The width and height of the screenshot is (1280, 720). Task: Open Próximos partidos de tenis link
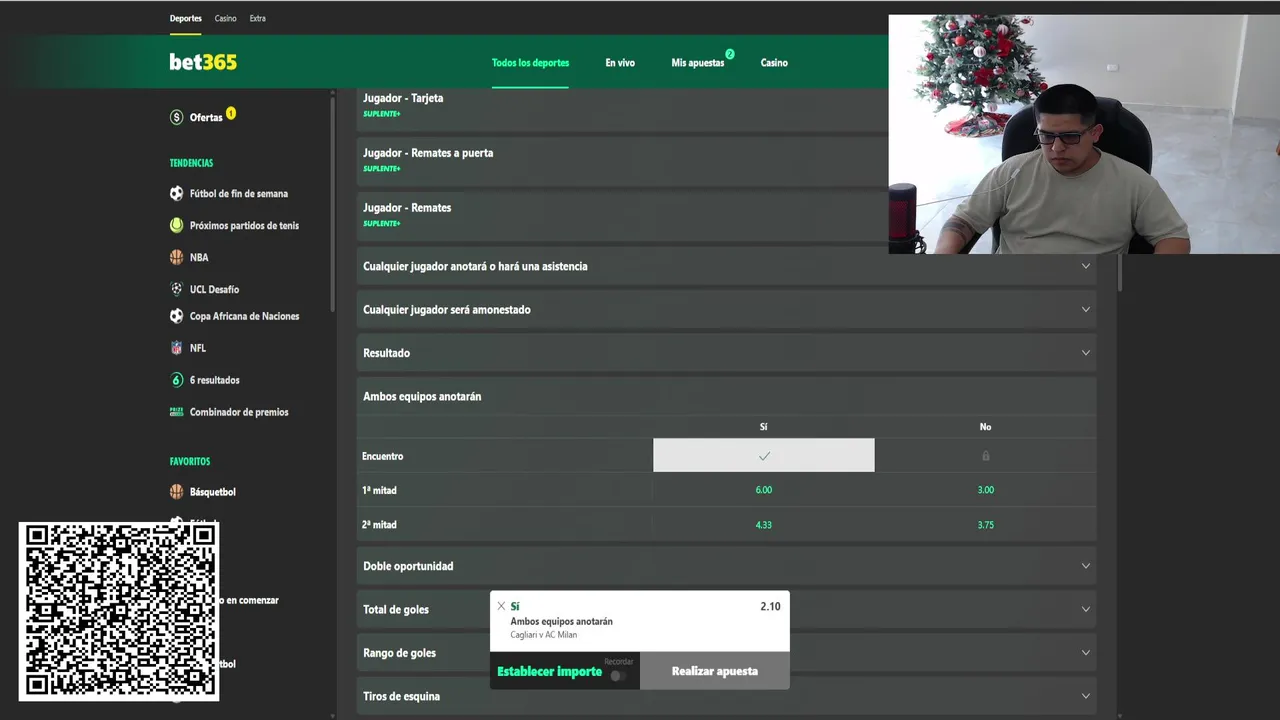244,226
